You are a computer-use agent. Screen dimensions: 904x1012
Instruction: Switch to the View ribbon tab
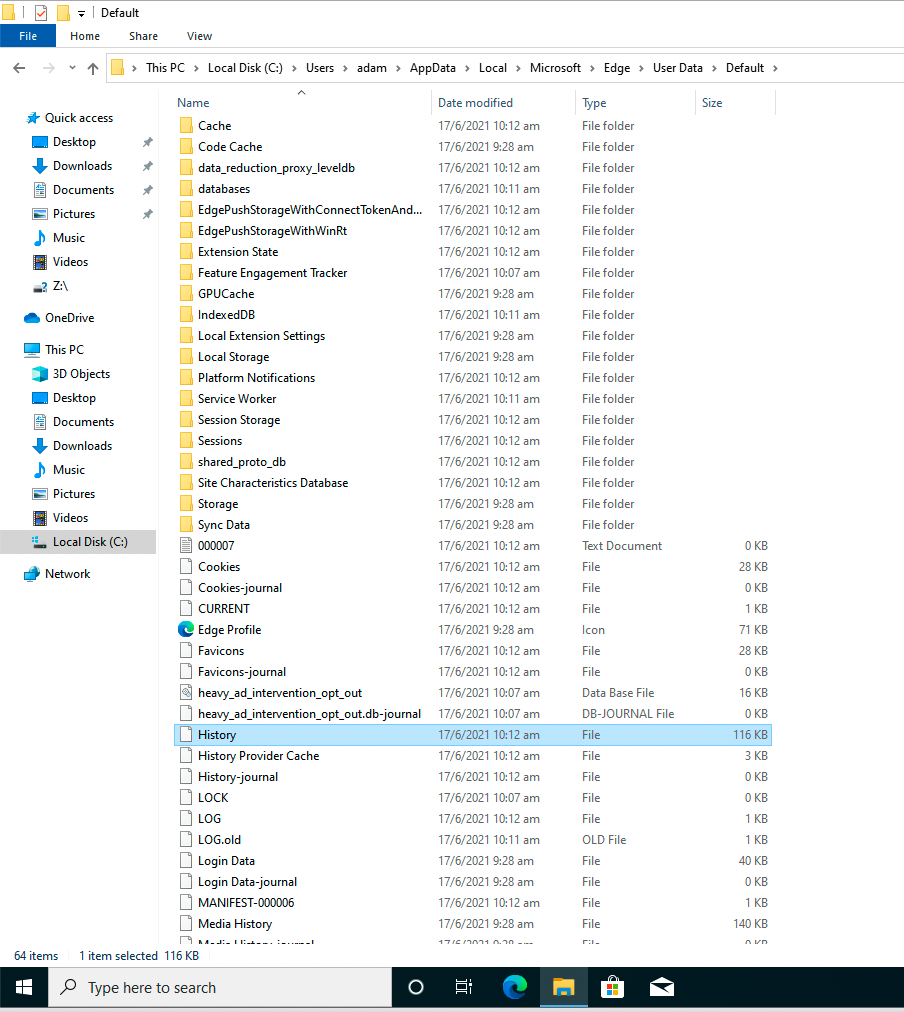[x=199, y=36]
